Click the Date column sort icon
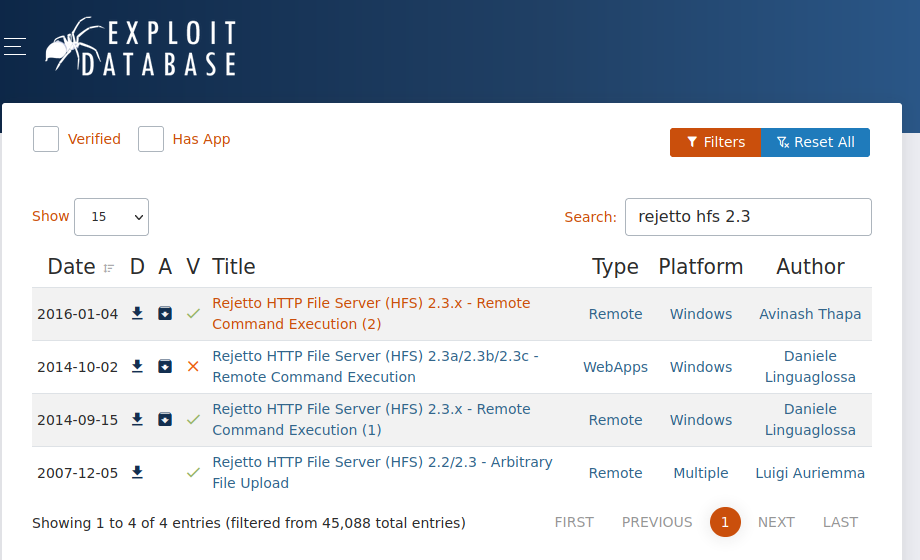 point(109,268)
